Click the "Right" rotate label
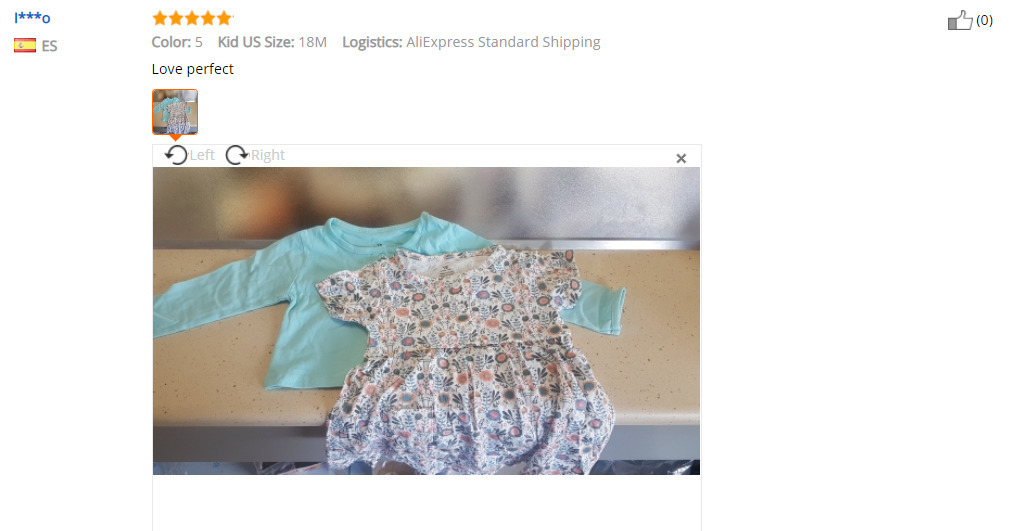 point(268,155)
